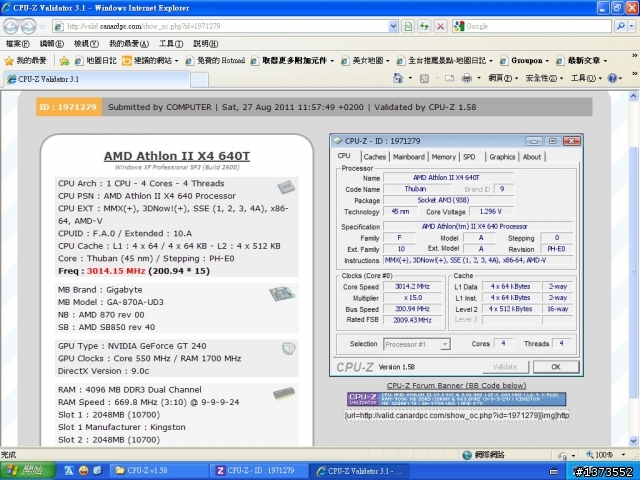
Task: Open the Windows Start button
Action: click(x=28, y=471)
